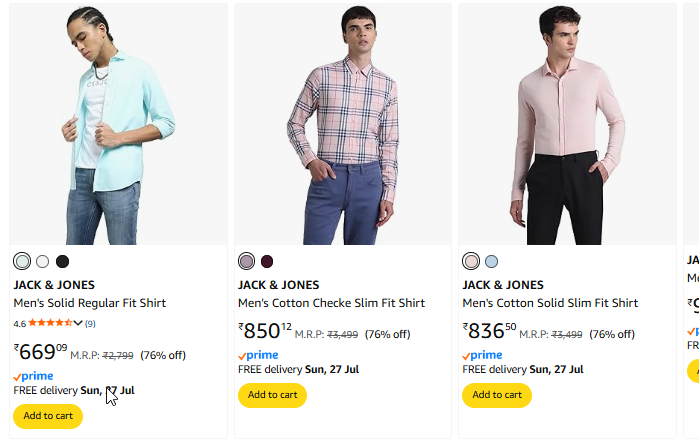The image size is (699, 439).
Task: Select the pale pink swatch on third shirt
Action: pos(471,261)
